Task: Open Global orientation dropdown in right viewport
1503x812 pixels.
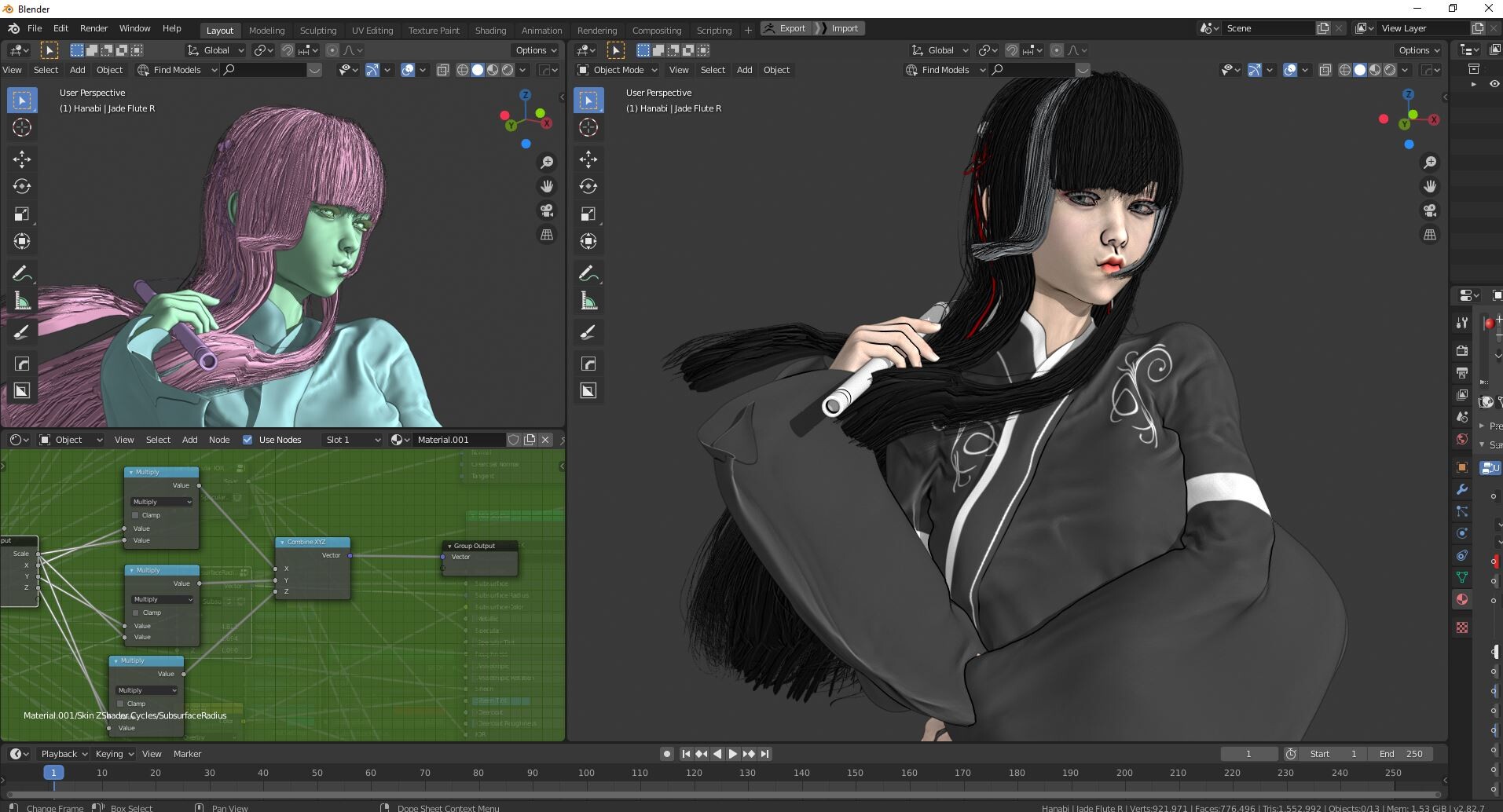Action: [x=940, y=50]
